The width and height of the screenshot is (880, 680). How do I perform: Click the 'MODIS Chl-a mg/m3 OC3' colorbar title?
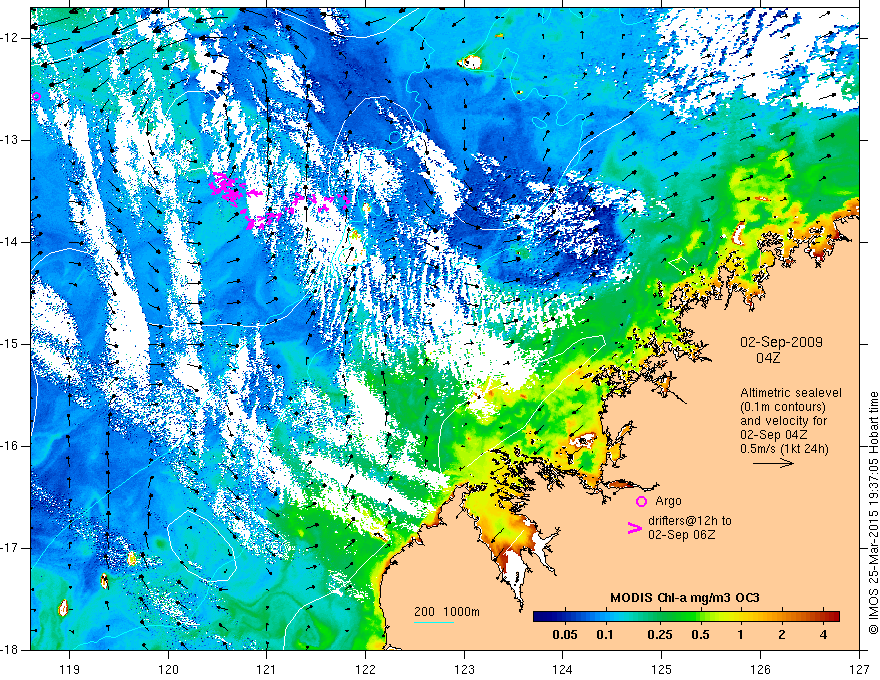point(684,598)
